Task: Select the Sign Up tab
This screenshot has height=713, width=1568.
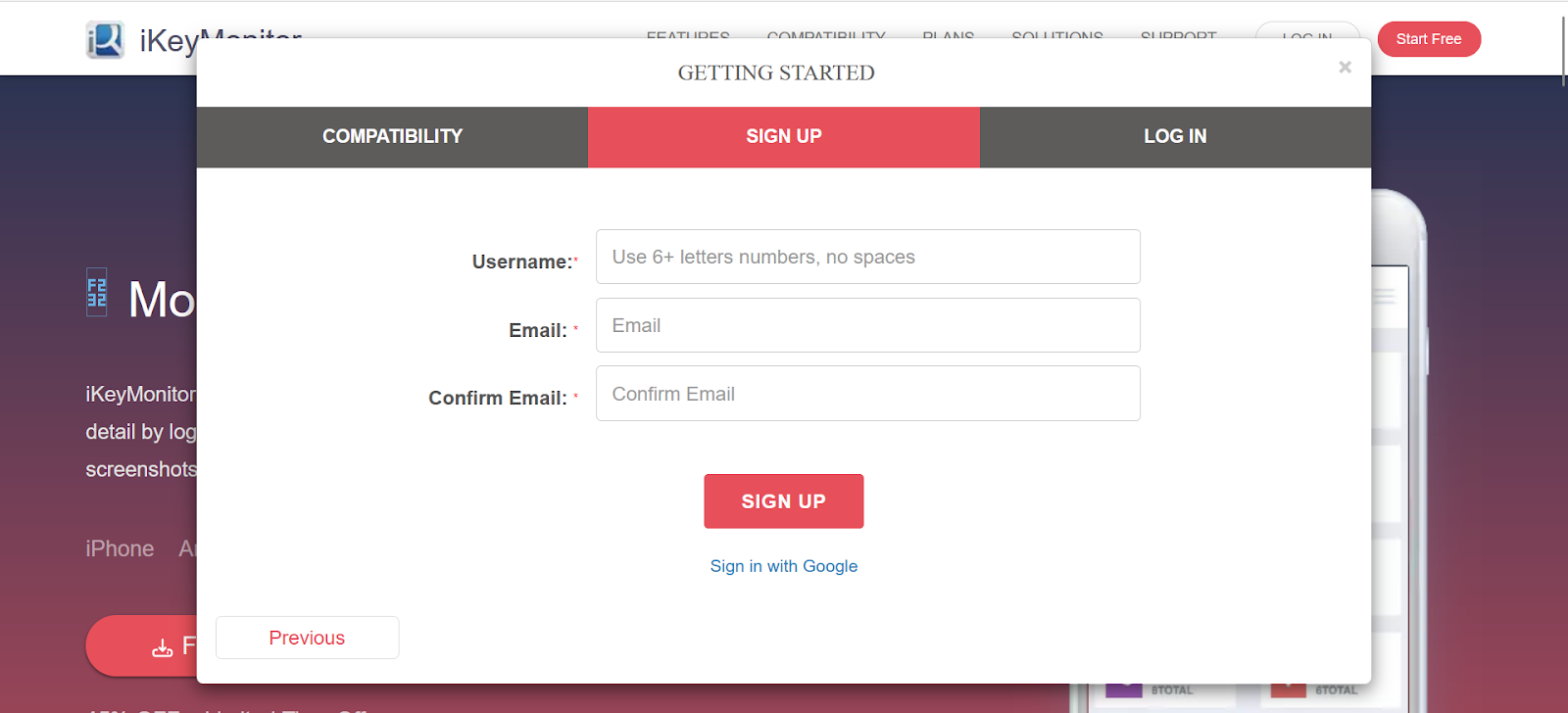Action: (x=784, y=137)
